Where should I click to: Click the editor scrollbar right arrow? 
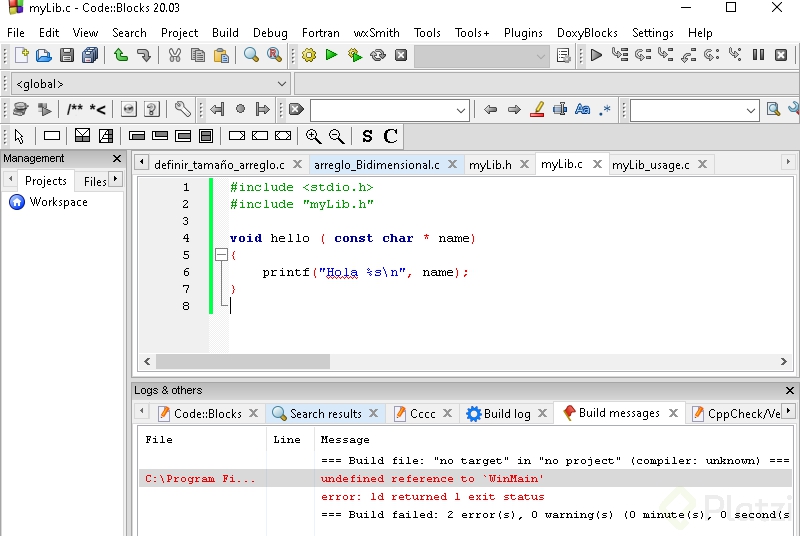[x=784, y=362]
